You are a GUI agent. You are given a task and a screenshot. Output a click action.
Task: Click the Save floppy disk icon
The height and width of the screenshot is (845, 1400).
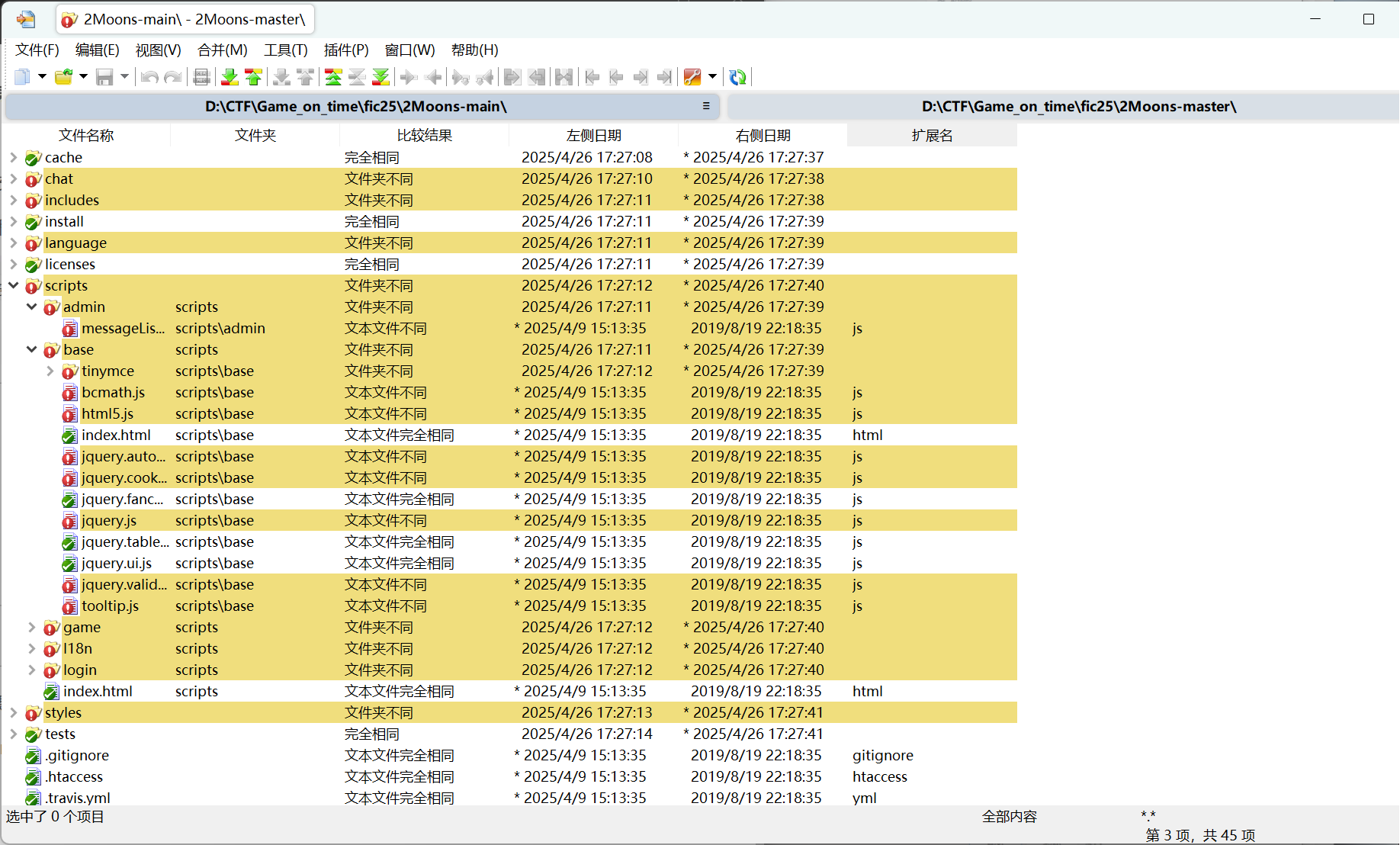point(104,77)
